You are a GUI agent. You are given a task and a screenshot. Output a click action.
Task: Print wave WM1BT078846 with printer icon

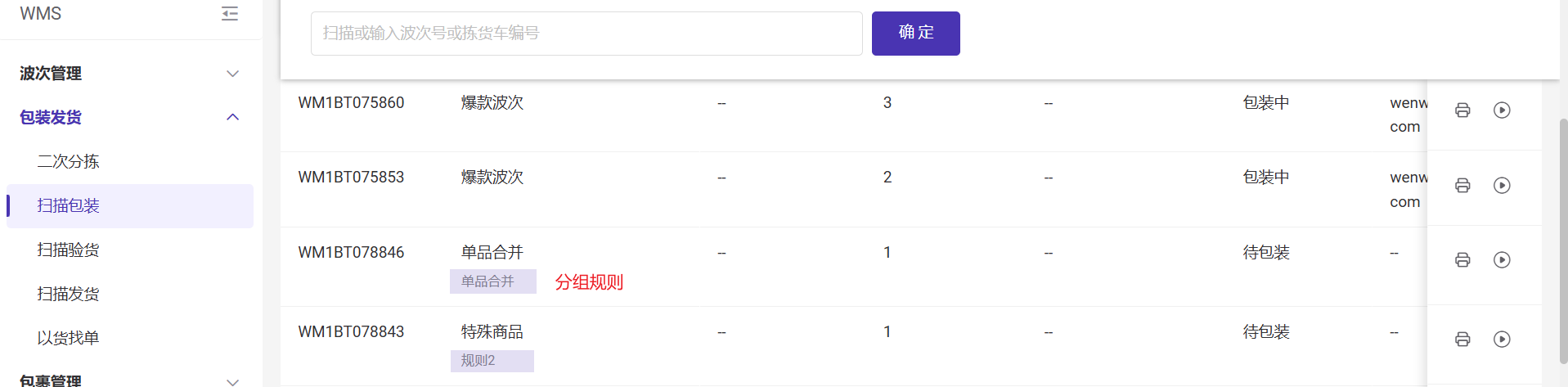tap(1462, 260)
